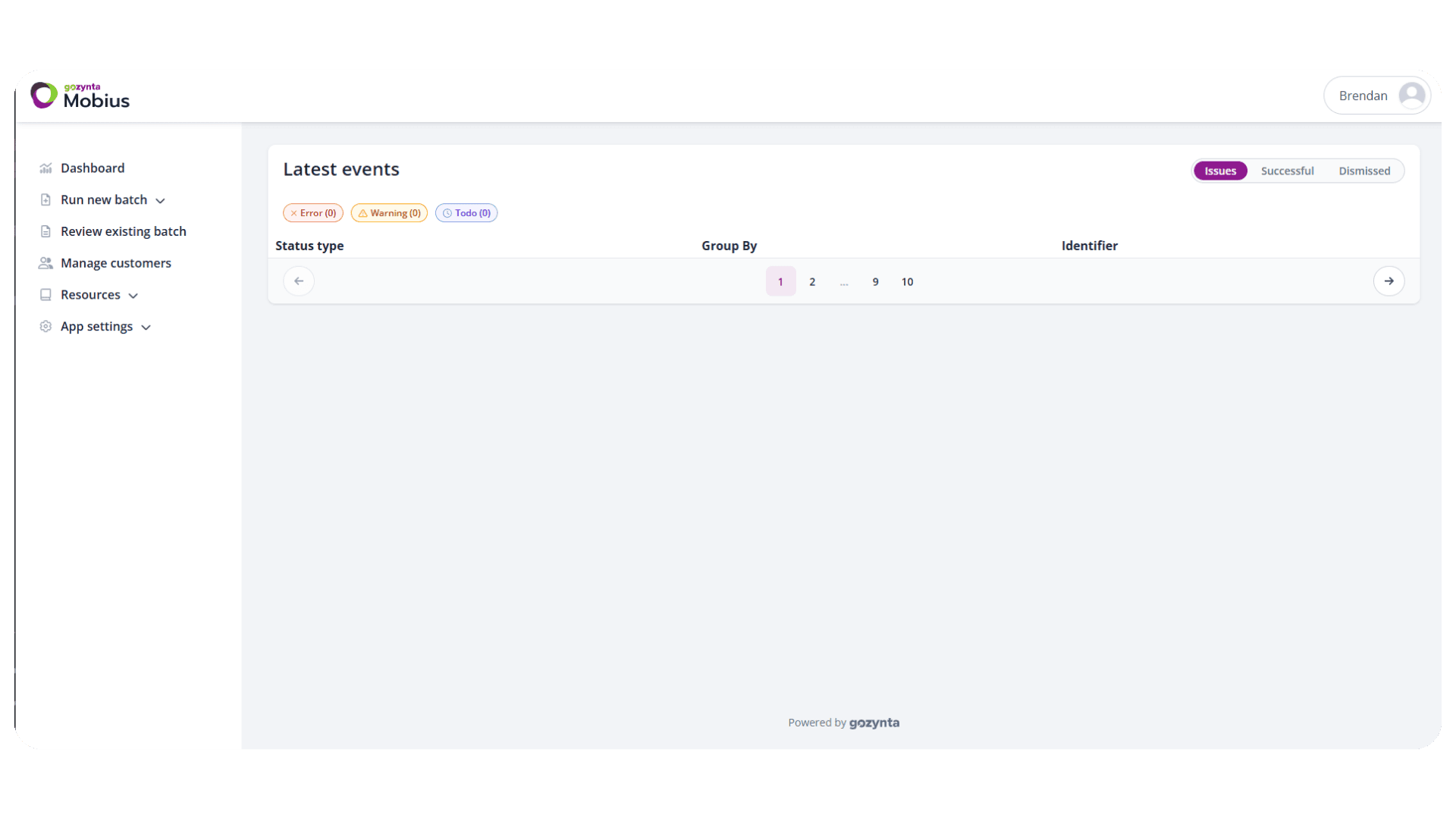Go to page 10 of events
The height and width of the screenshot is (819, 1456).
[x=907, y=281]
